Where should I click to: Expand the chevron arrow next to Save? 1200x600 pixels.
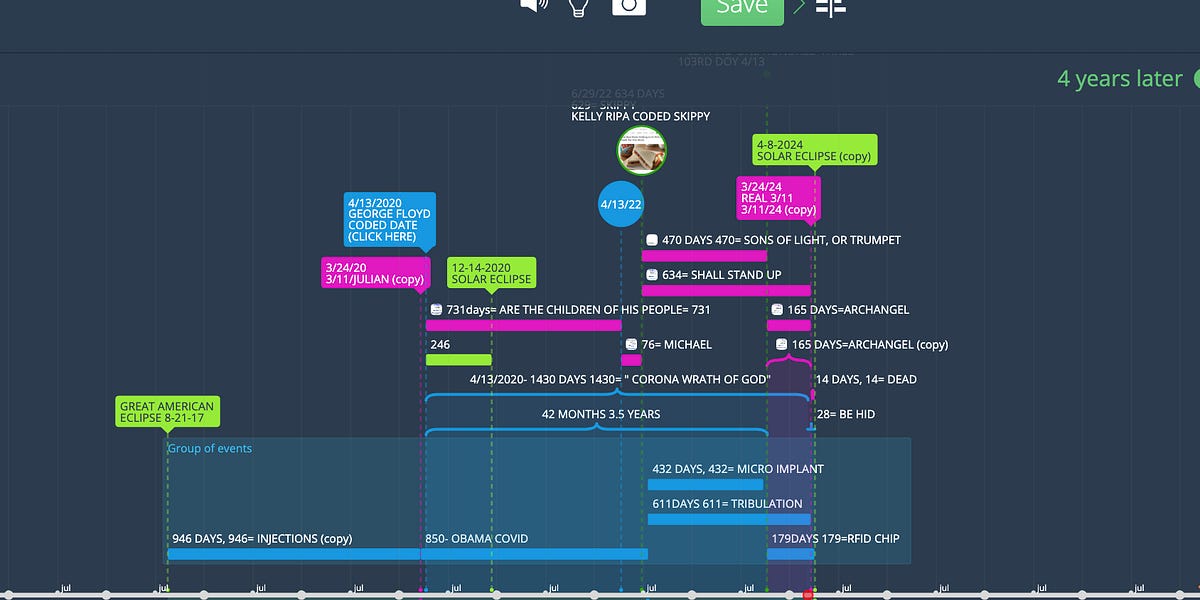coord(797,6)
